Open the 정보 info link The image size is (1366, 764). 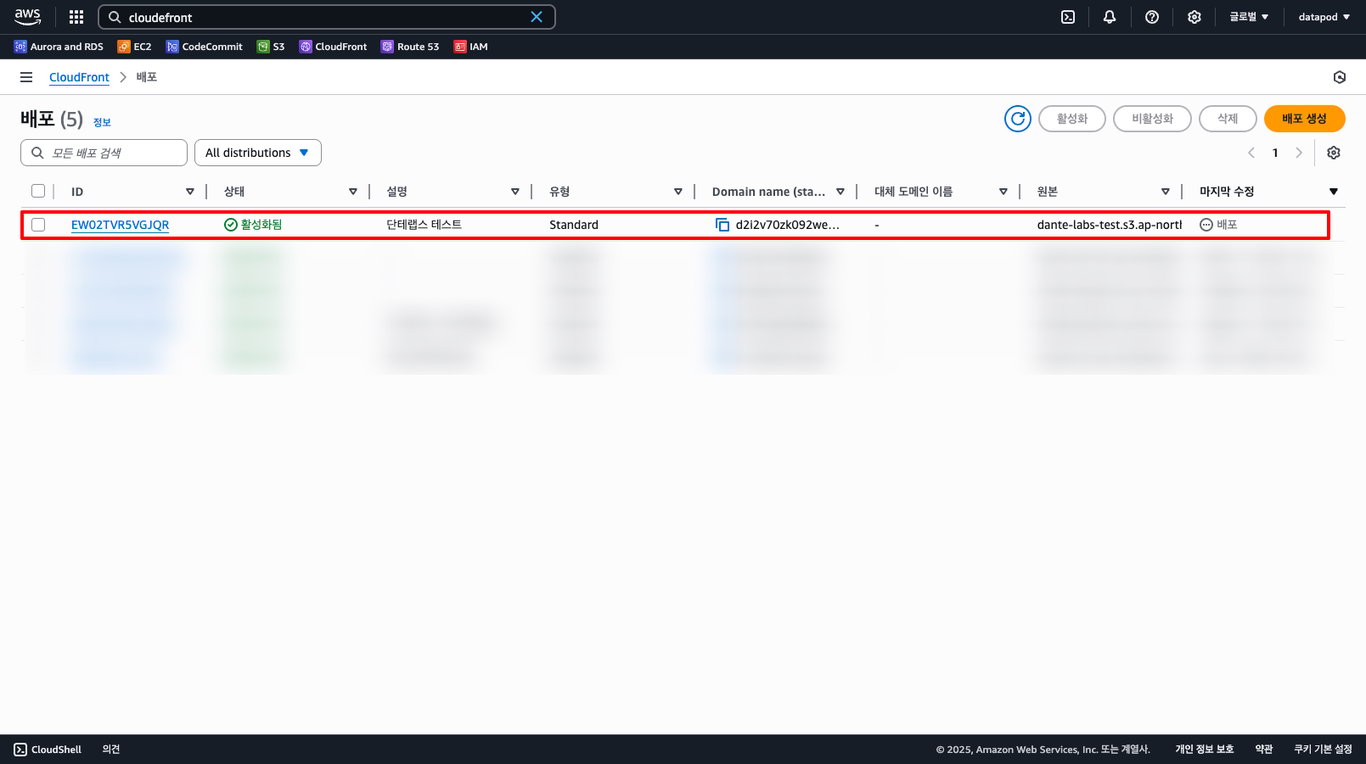click(x=102, y=122)
